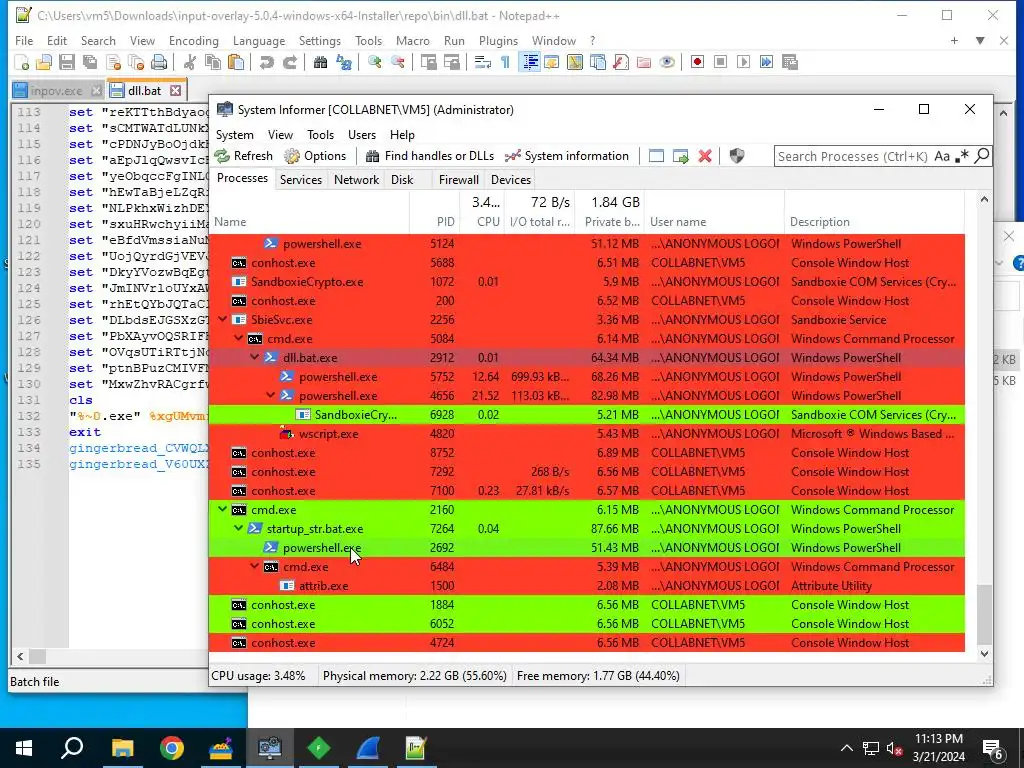Select the SandboxieCrypto.exe PID 1072 row
Image resolution: width=1024 pixels, height=768 pixels.
tap(586, 281)
